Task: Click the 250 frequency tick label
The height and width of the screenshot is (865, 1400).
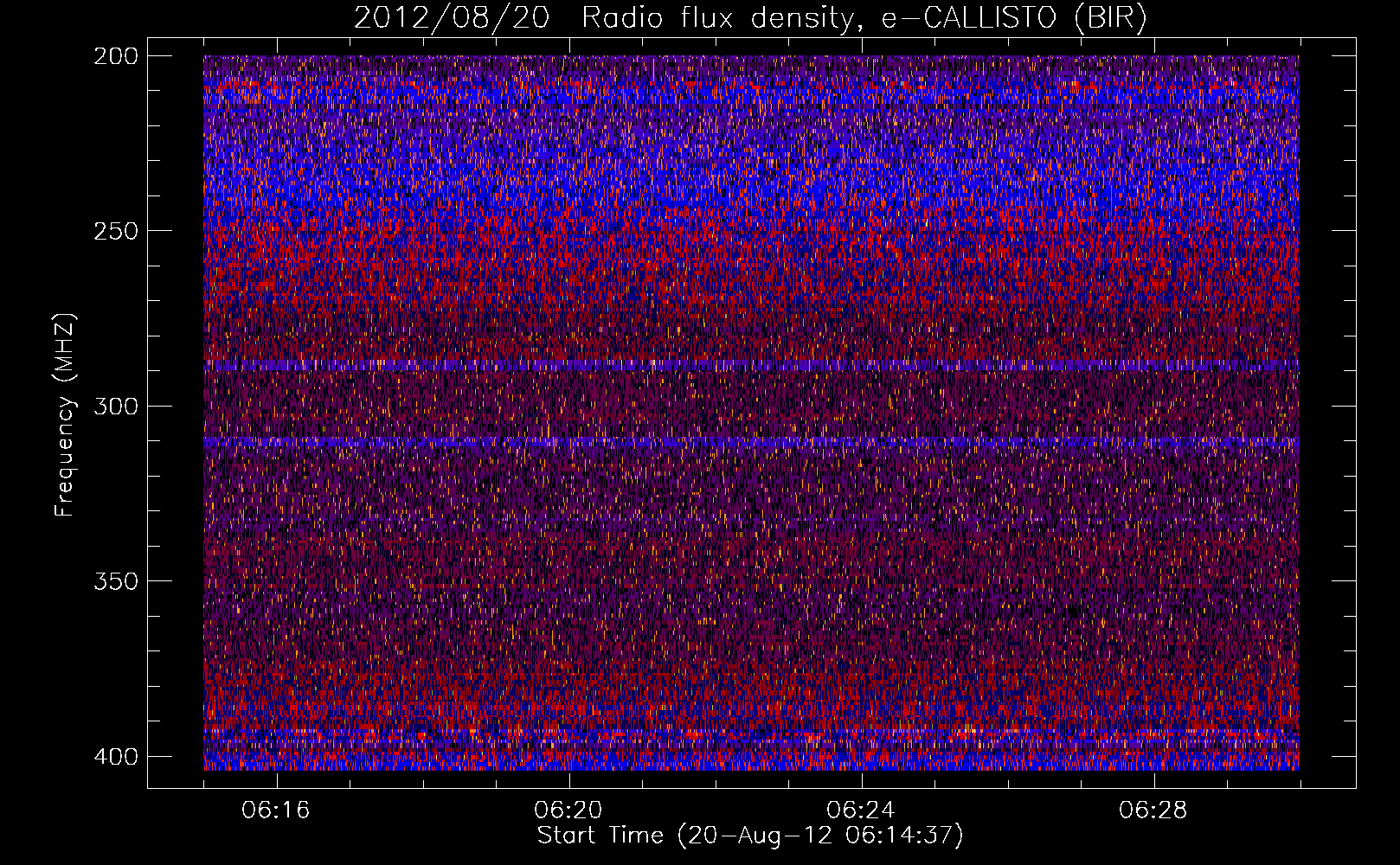Action: tap(115, 231)
